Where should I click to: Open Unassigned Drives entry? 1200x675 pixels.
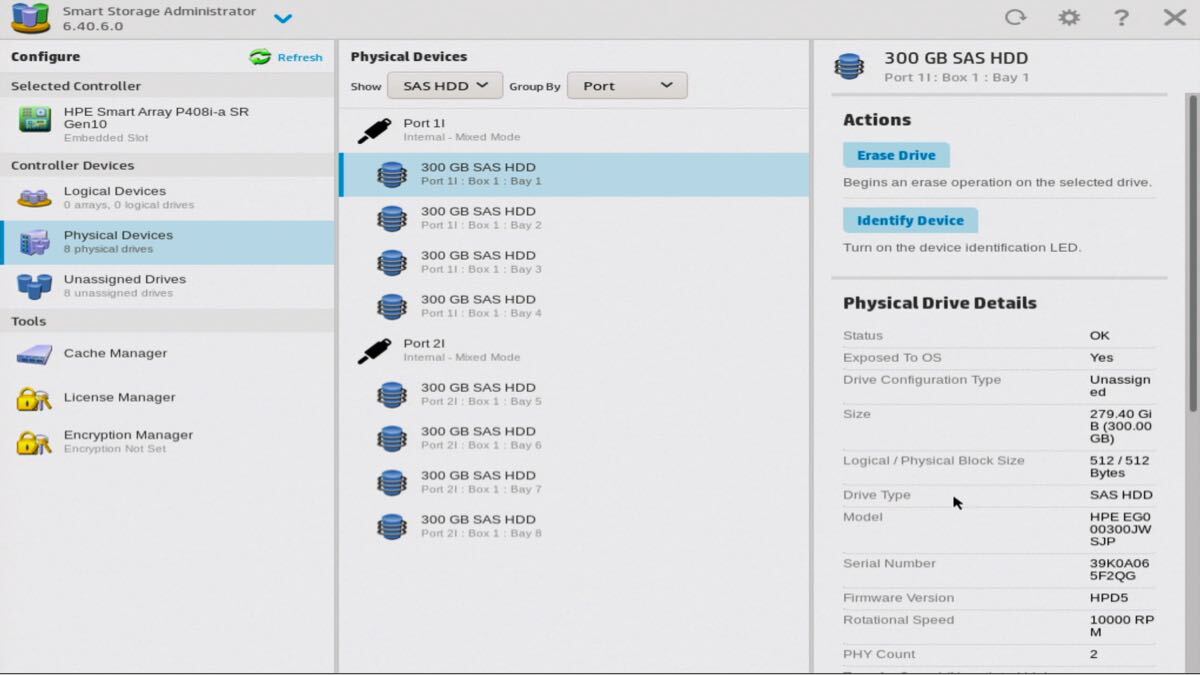(167, 286)
